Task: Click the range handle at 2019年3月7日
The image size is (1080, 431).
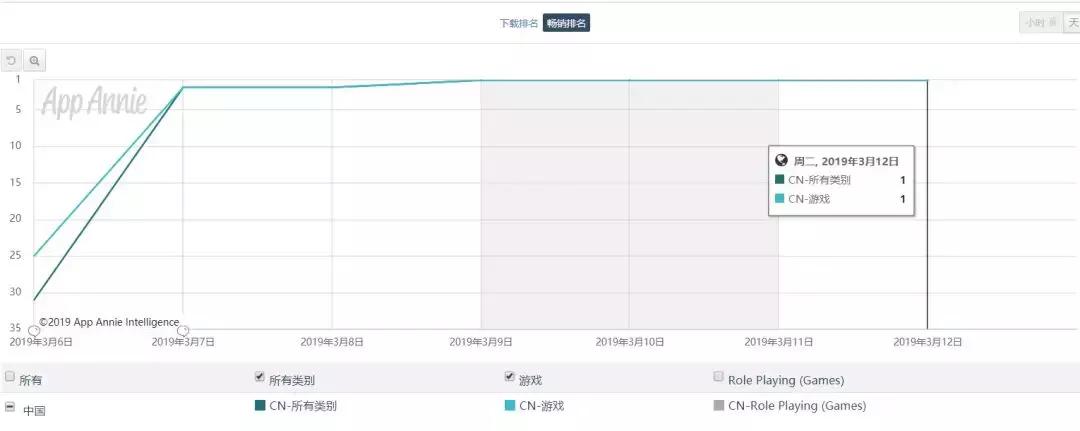Action: pos(182,330)
